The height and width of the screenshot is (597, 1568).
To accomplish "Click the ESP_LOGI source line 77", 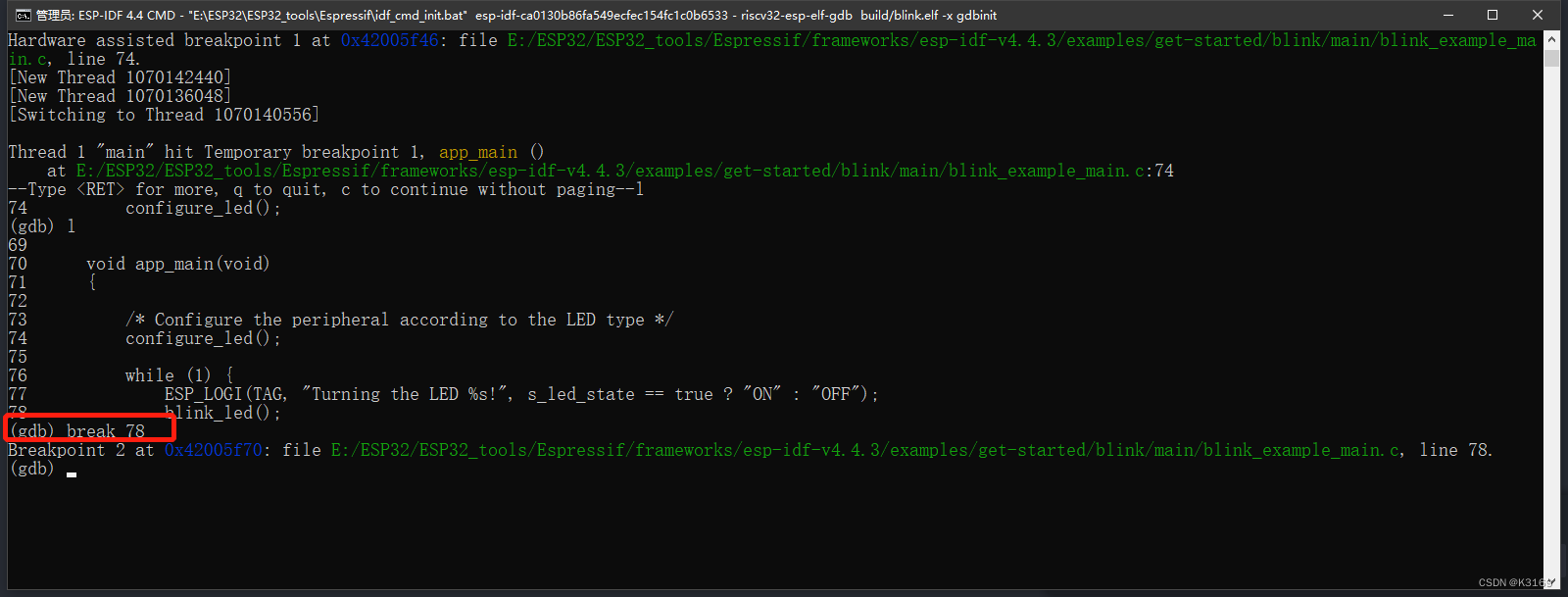I will 521,394.
